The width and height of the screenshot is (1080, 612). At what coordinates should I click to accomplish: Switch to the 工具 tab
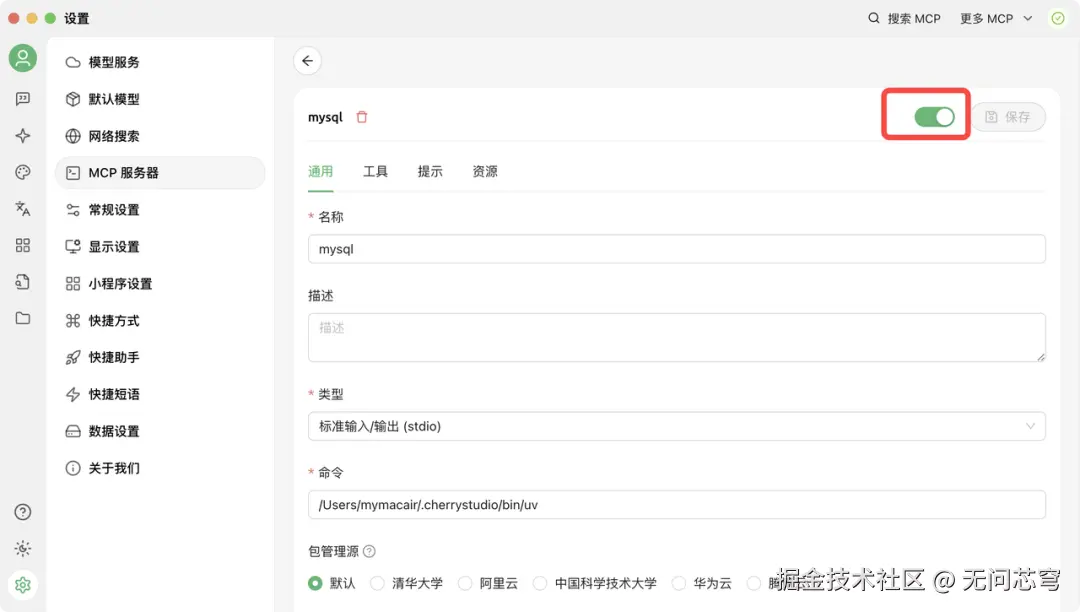click(375, 171)
